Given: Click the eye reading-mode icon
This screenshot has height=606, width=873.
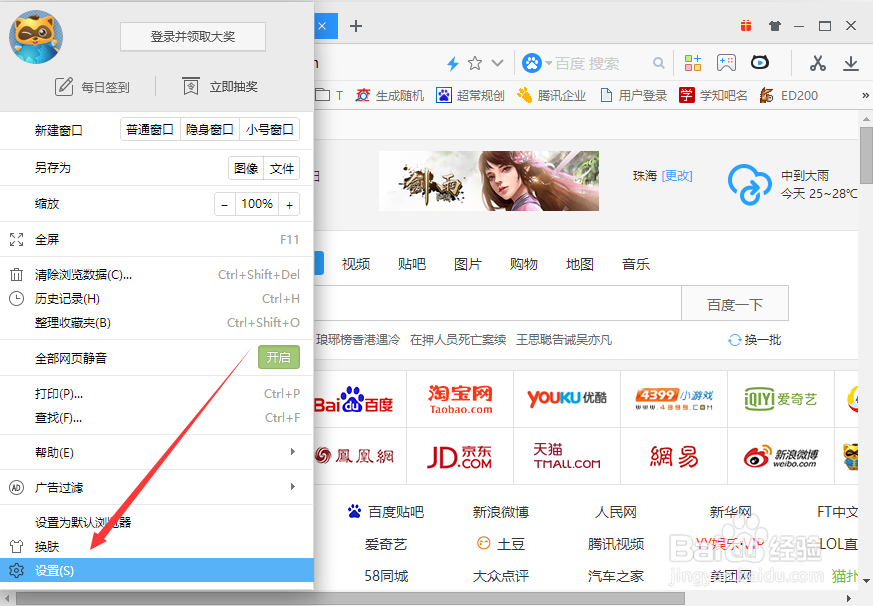Looking at the screenshot, I should click(x=760, y=62).
